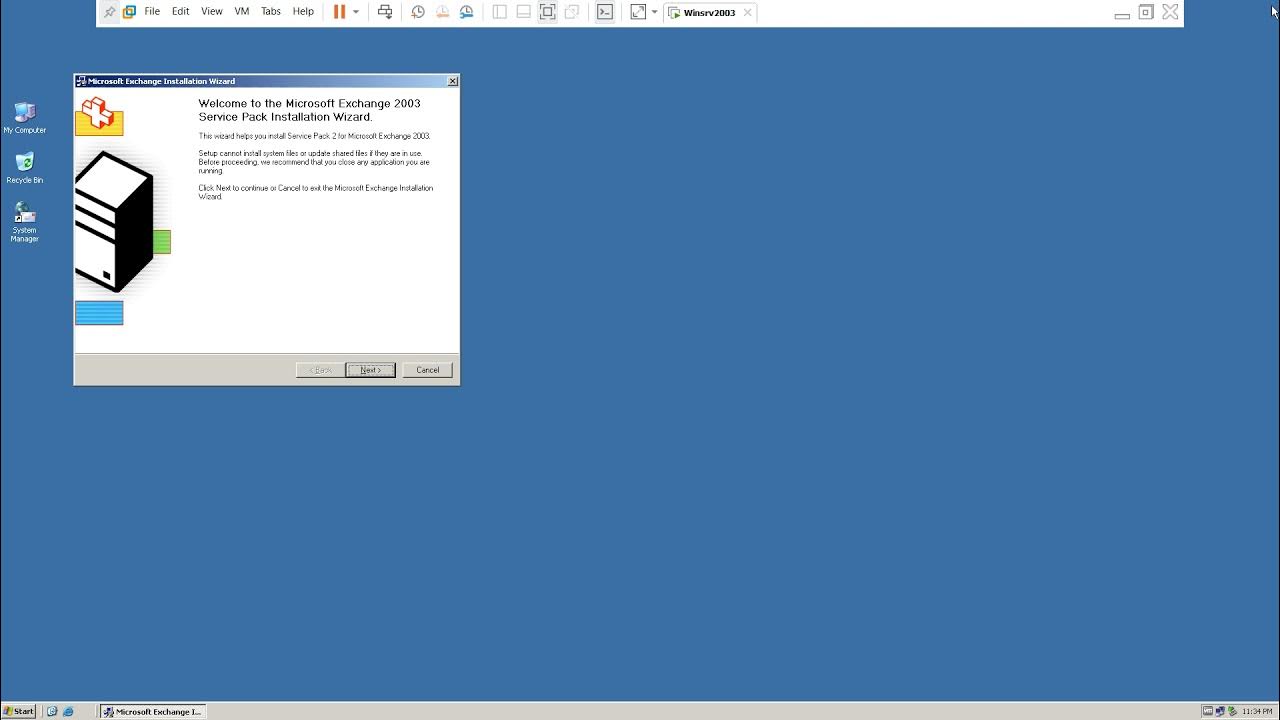This screenshot has height=720, width=1280.
Task: Open the Edit menu
Action: 180,12
